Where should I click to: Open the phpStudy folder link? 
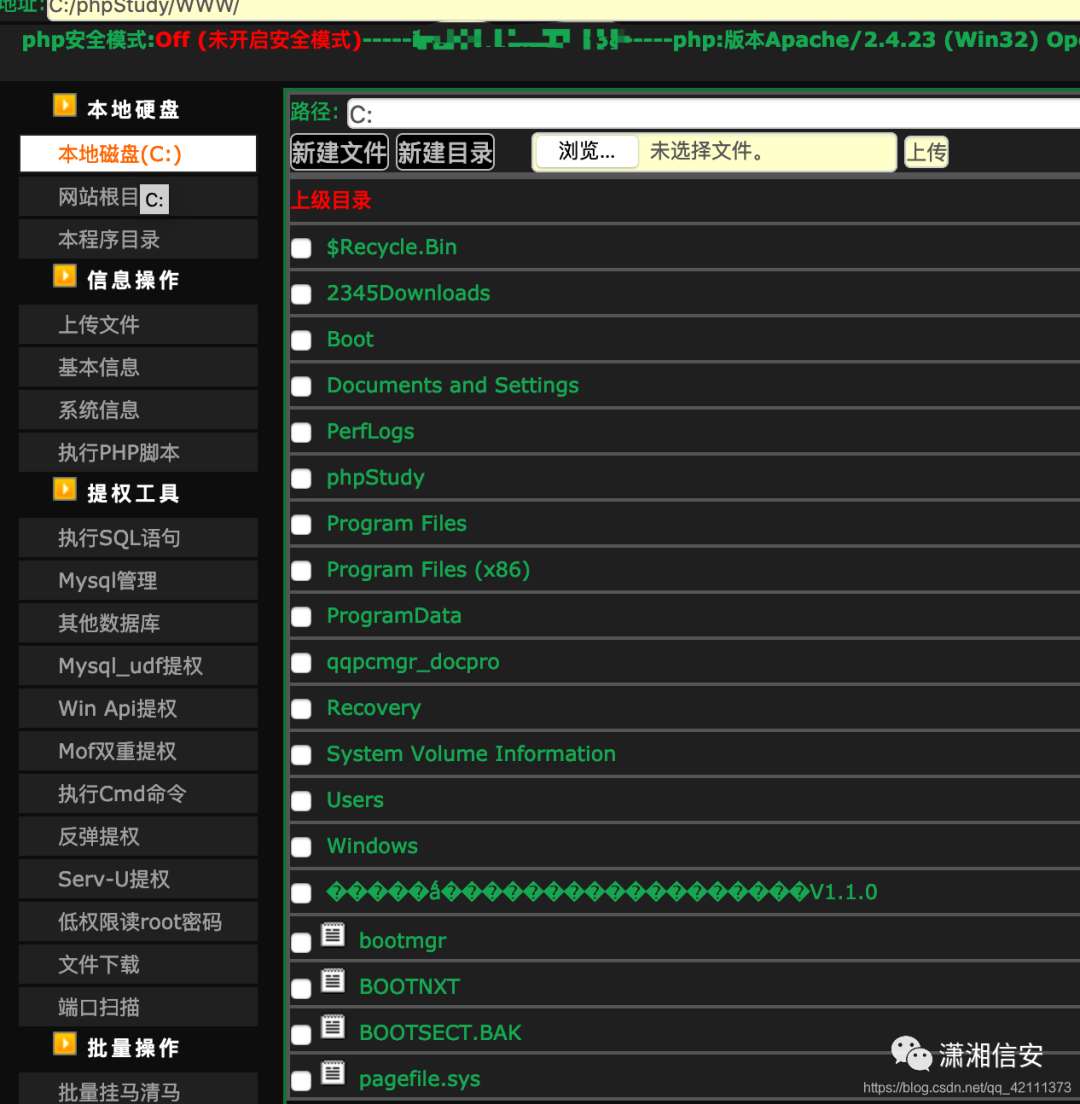pos(375,478)
